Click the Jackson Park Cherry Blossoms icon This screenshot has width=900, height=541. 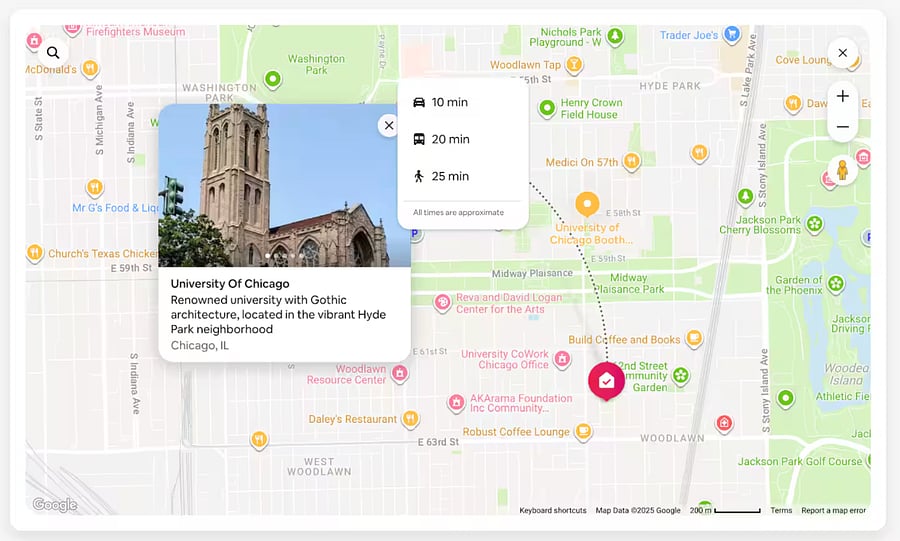coord(814,223)
